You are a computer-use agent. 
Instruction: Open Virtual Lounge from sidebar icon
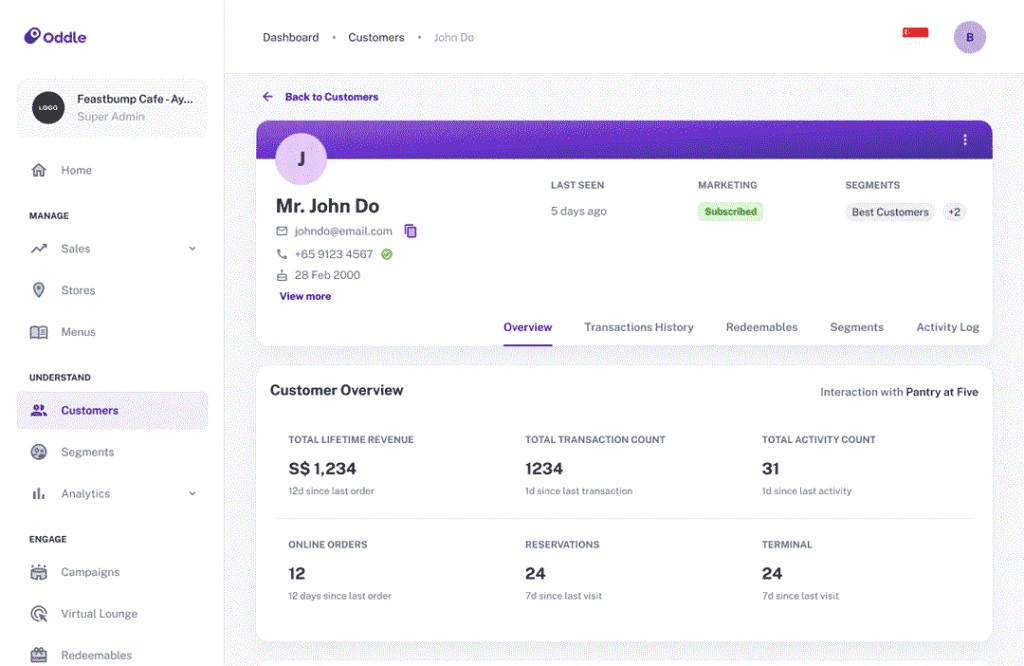click(x=39, y=614)
